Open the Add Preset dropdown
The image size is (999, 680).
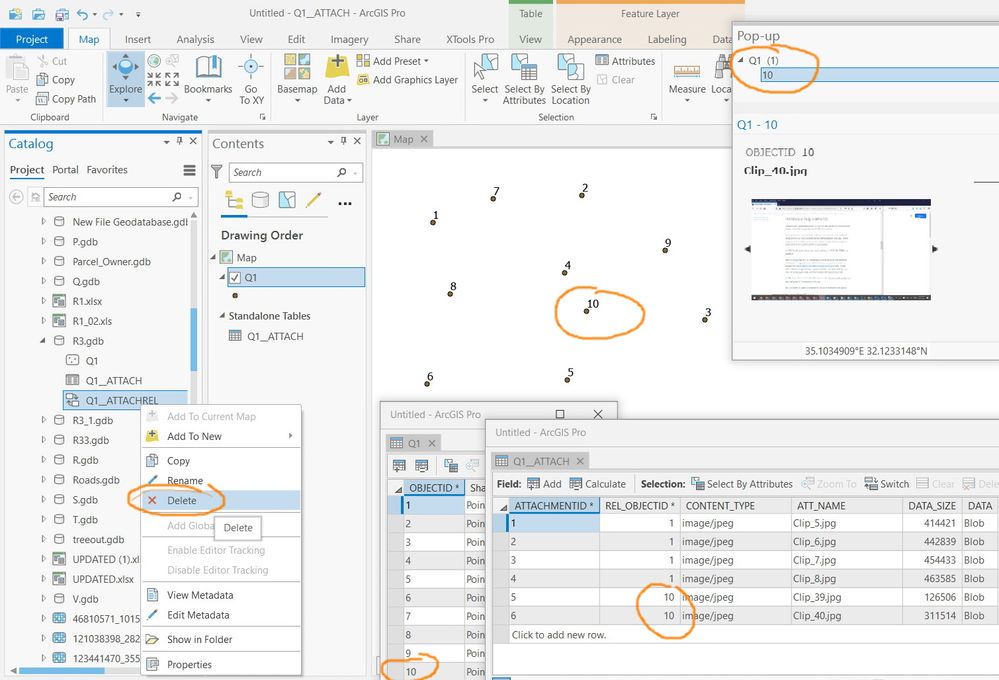pos(392,61)
